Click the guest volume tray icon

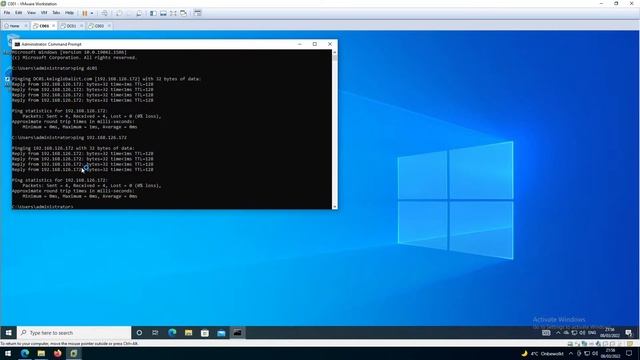click(x=582, y=333)
